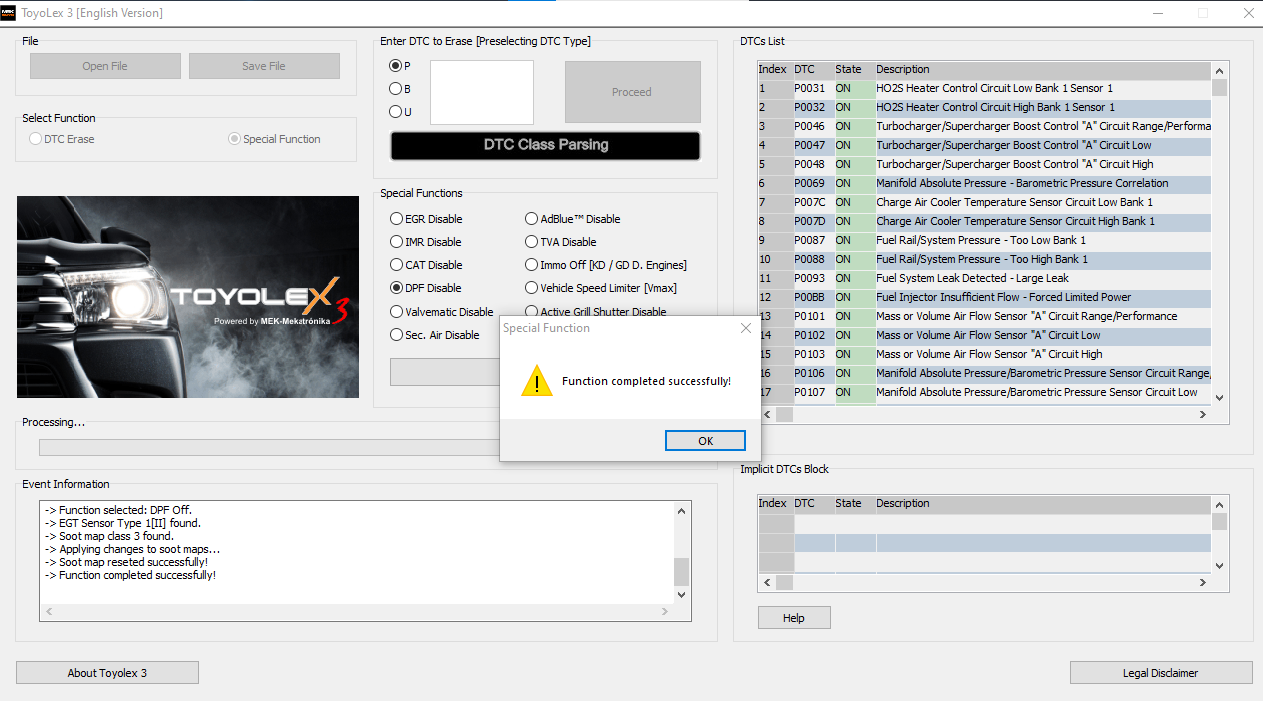Select DTC row P0032
Image resolution: width=1263 pixels, height=701 pixels.
985,107
